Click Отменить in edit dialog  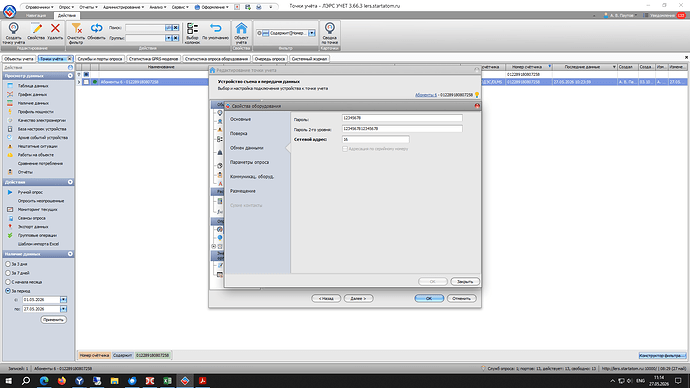pyautogui.click(x=461, y=298)
